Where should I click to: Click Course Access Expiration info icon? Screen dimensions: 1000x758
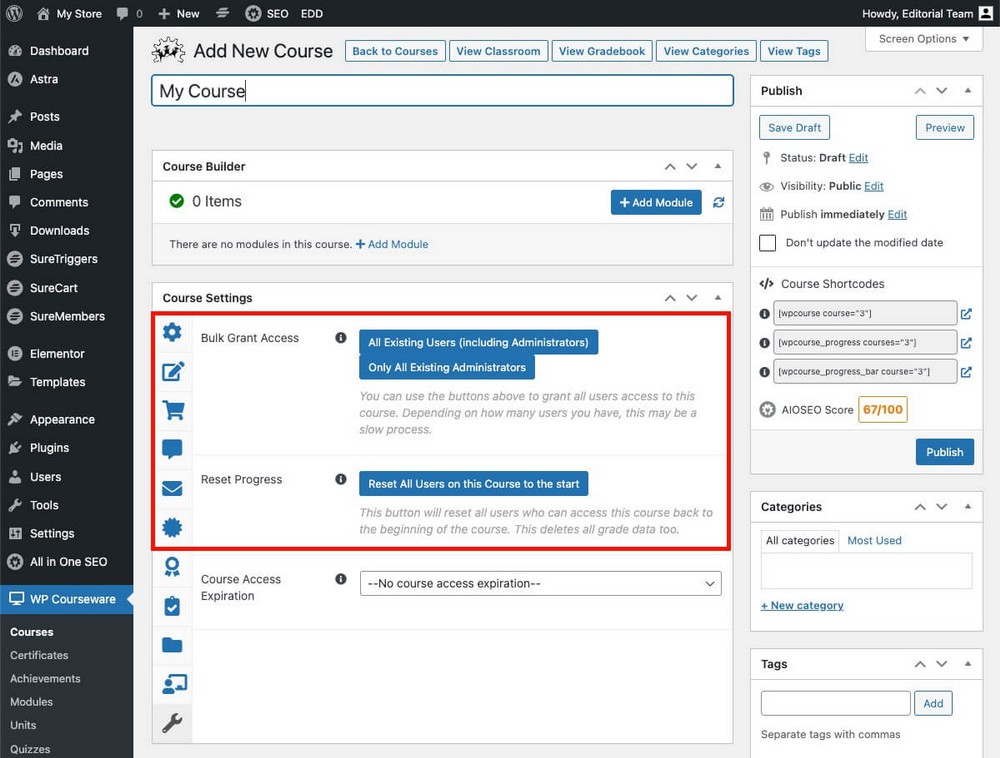[x=341, y=579]
